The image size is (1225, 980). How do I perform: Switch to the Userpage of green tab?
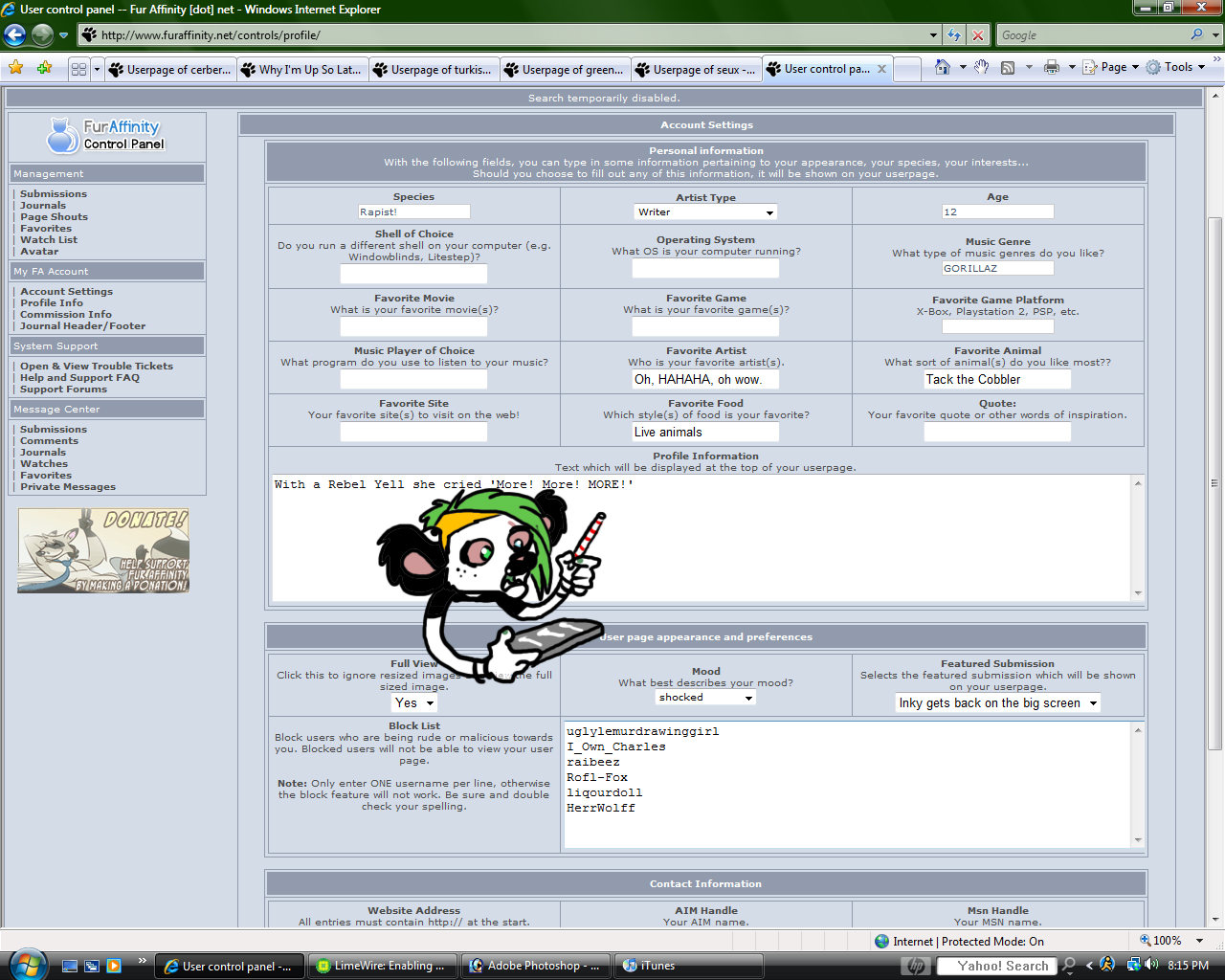(566, 69)
